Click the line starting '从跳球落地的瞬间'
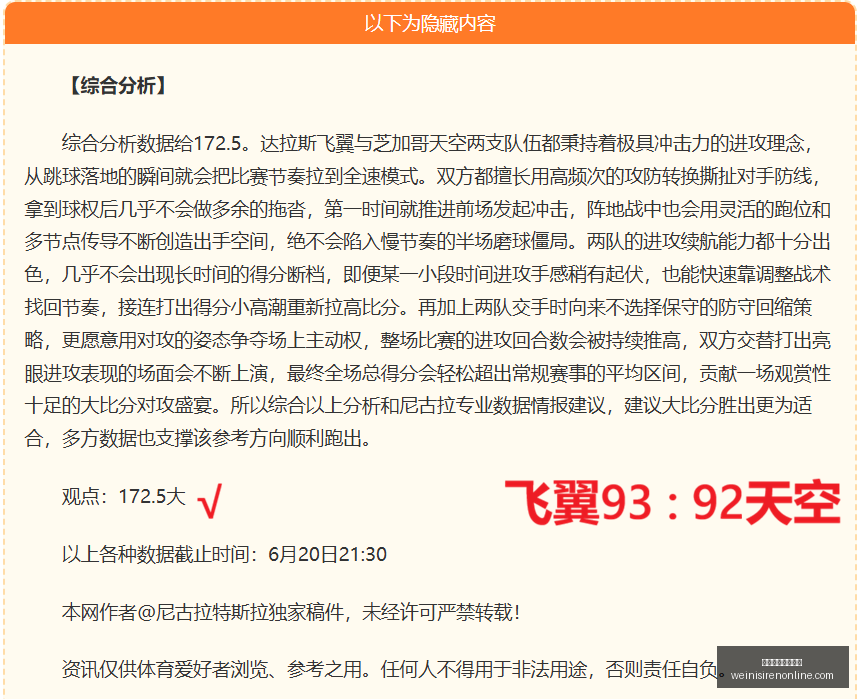 (x=422, y=177)
